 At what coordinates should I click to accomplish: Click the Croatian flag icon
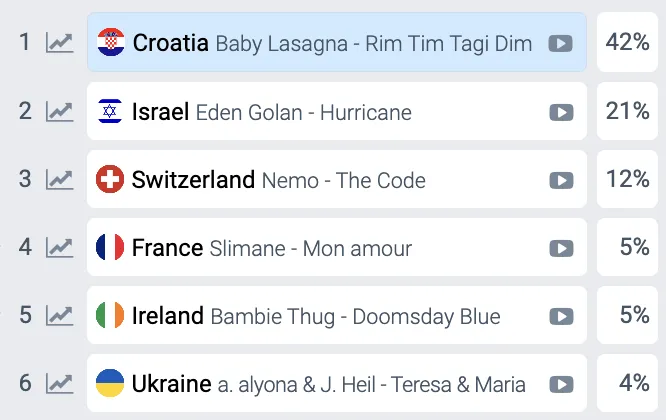[x=110, y=43]
